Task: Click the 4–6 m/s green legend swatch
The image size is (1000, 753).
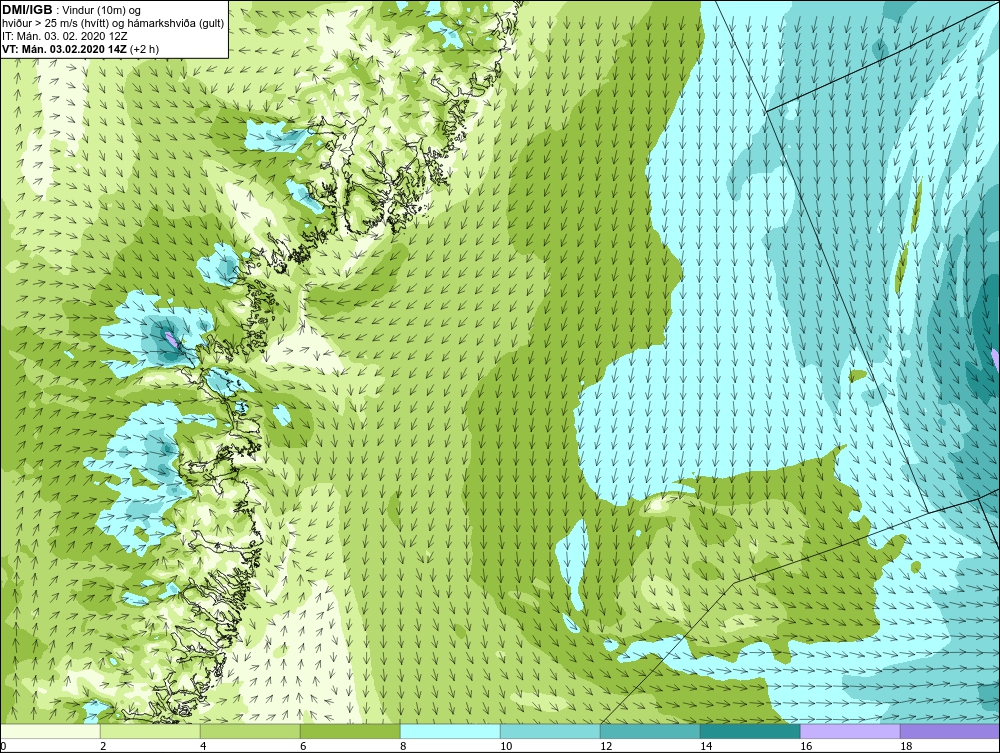Action: point(250,731)
